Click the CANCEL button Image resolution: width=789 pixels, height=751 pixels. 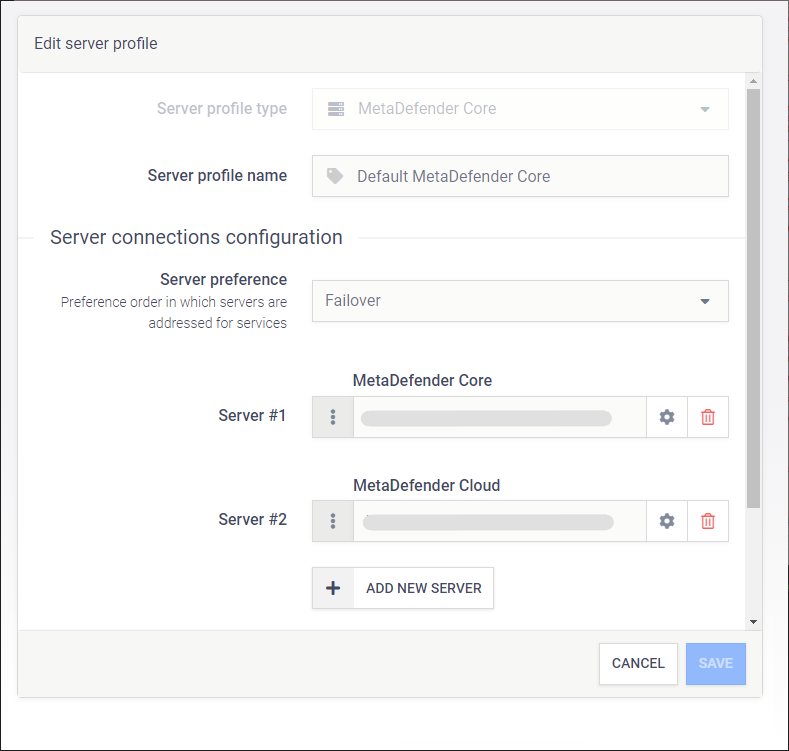coord(638,663)
